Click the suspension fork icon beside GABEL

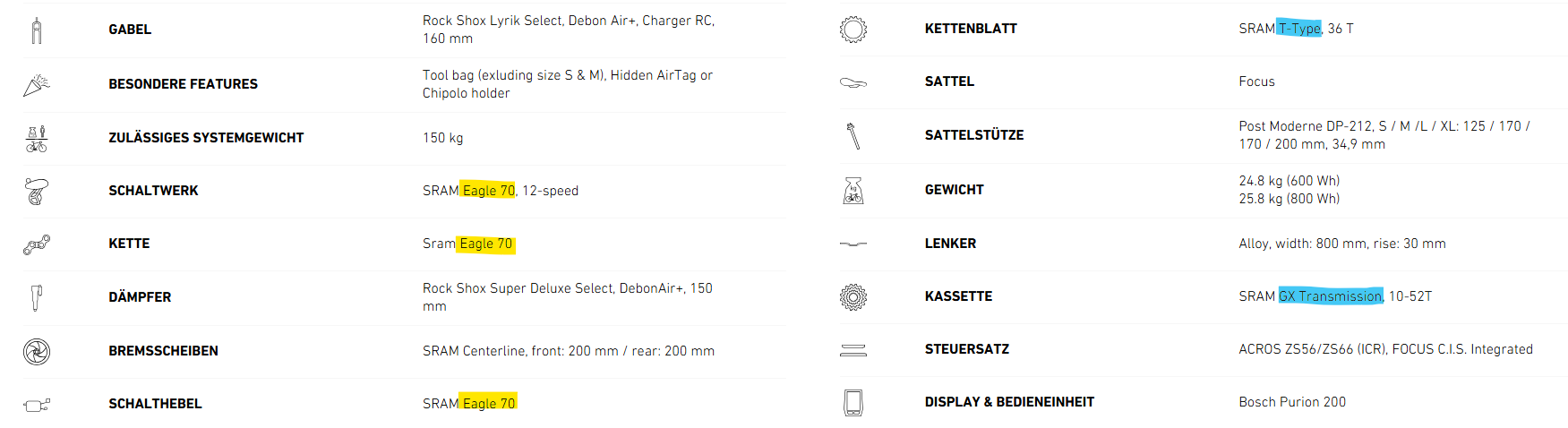pyautogui.click(x=36, y=30)
